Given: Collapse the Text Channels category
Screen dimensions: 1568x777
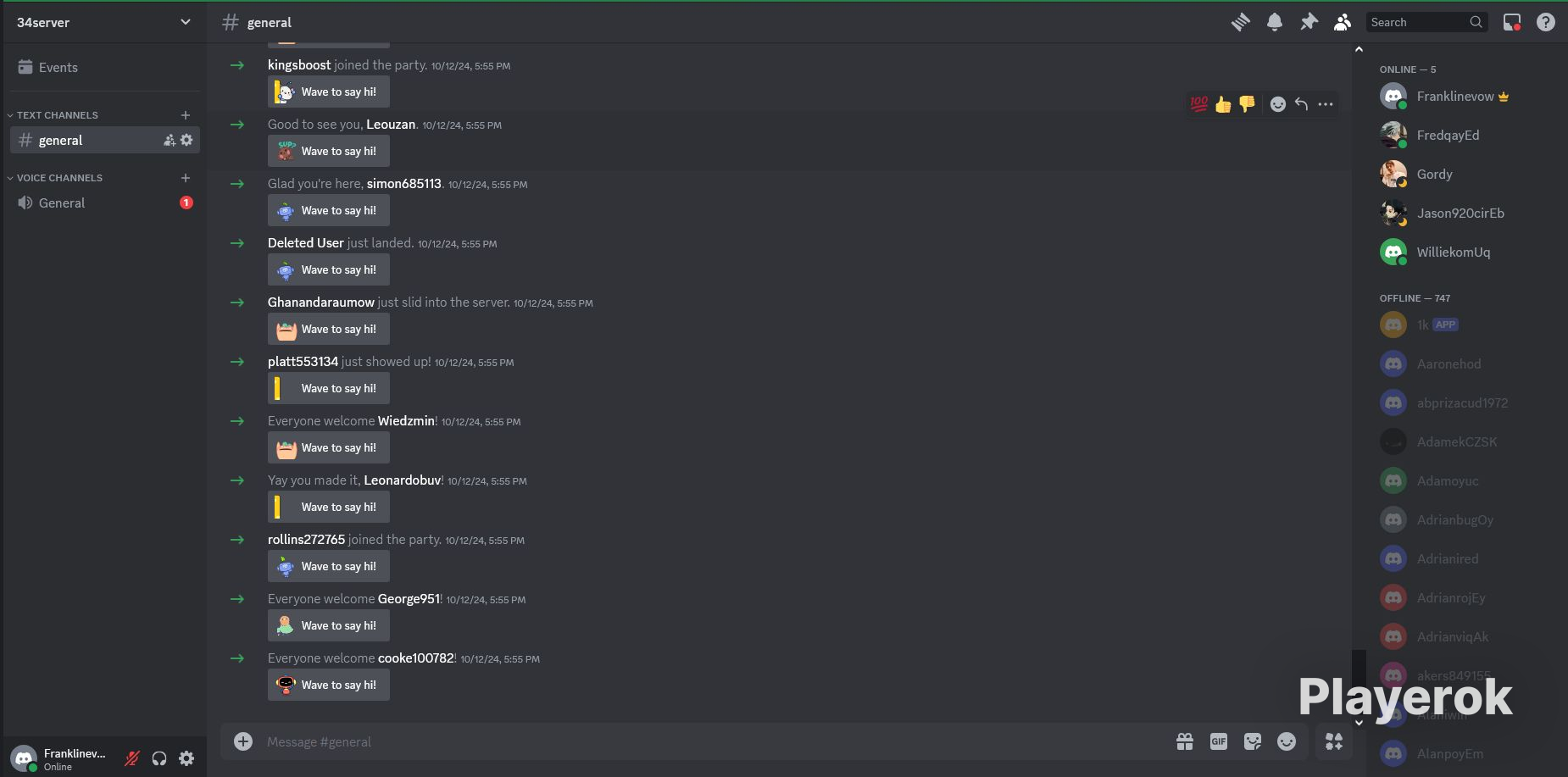Looking at the screenshot, I should (x=57, y=115).
